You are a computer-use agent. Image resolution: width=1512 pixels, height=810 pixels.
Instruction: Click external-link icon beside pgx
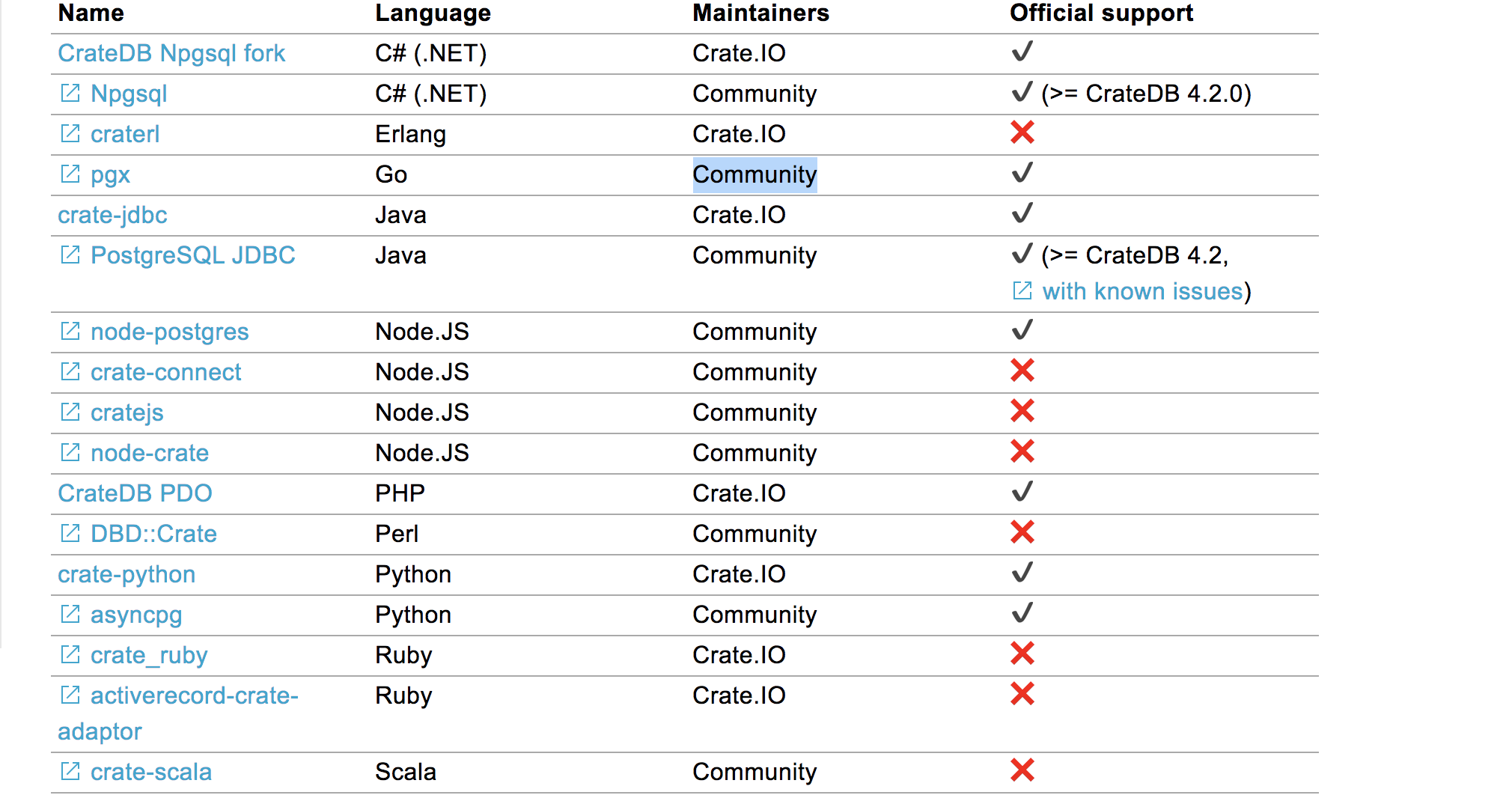click(x=70, y=174)
